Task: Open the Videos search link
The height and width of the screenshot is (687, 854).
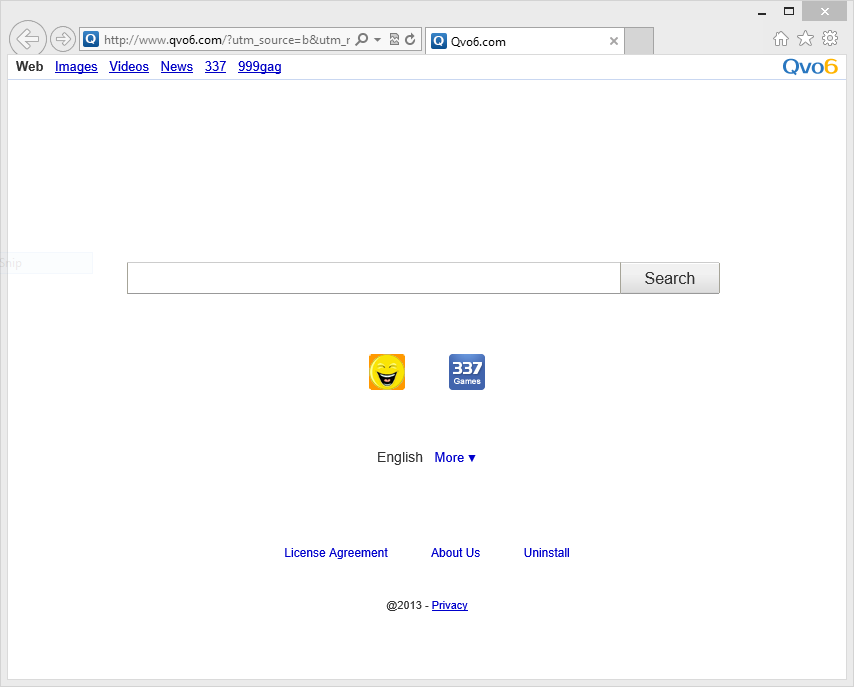Action: point(129,66)
